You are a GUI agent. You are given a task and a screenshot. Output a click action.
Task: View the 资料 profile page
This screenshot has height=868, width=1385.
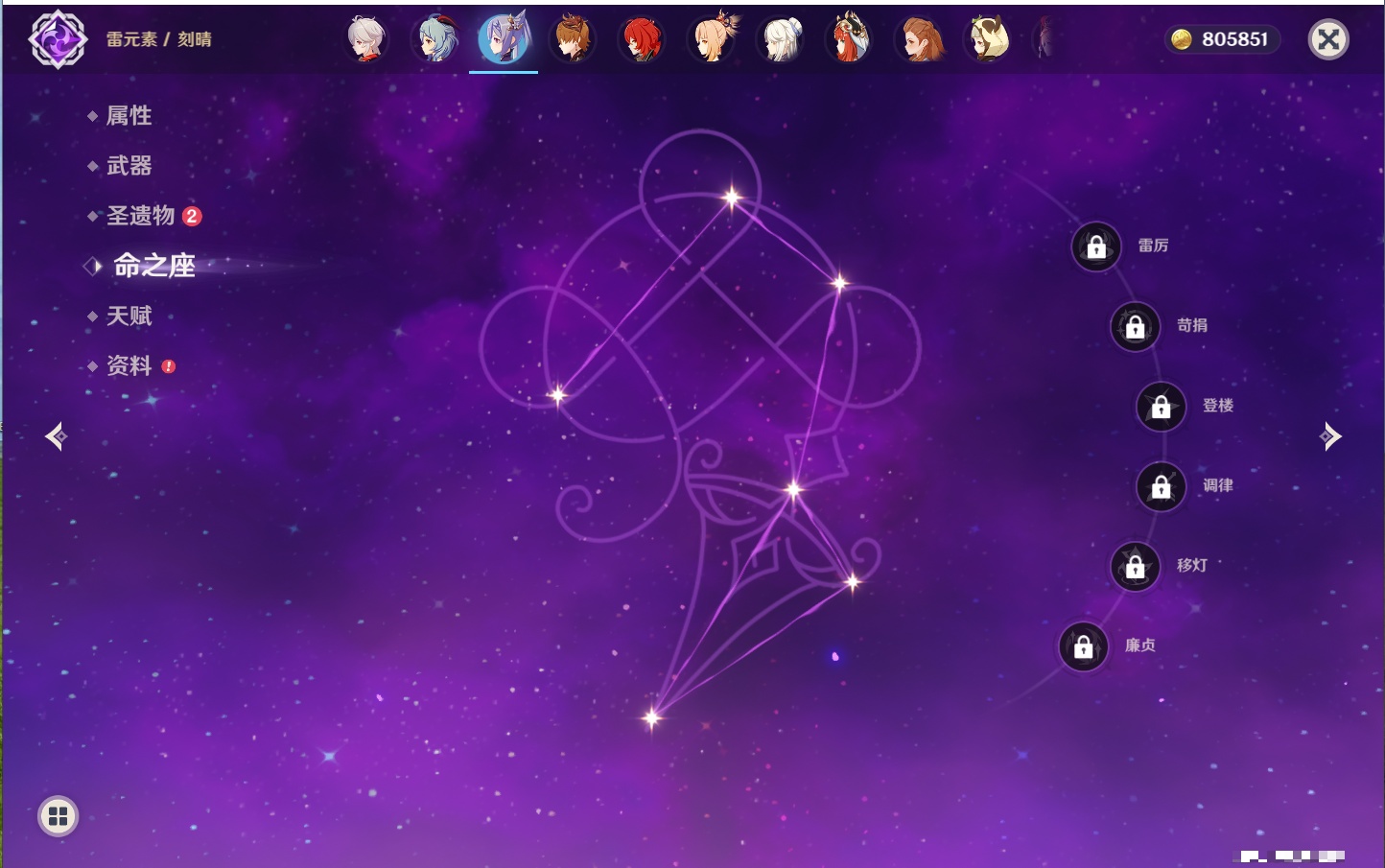pos(129,365)
